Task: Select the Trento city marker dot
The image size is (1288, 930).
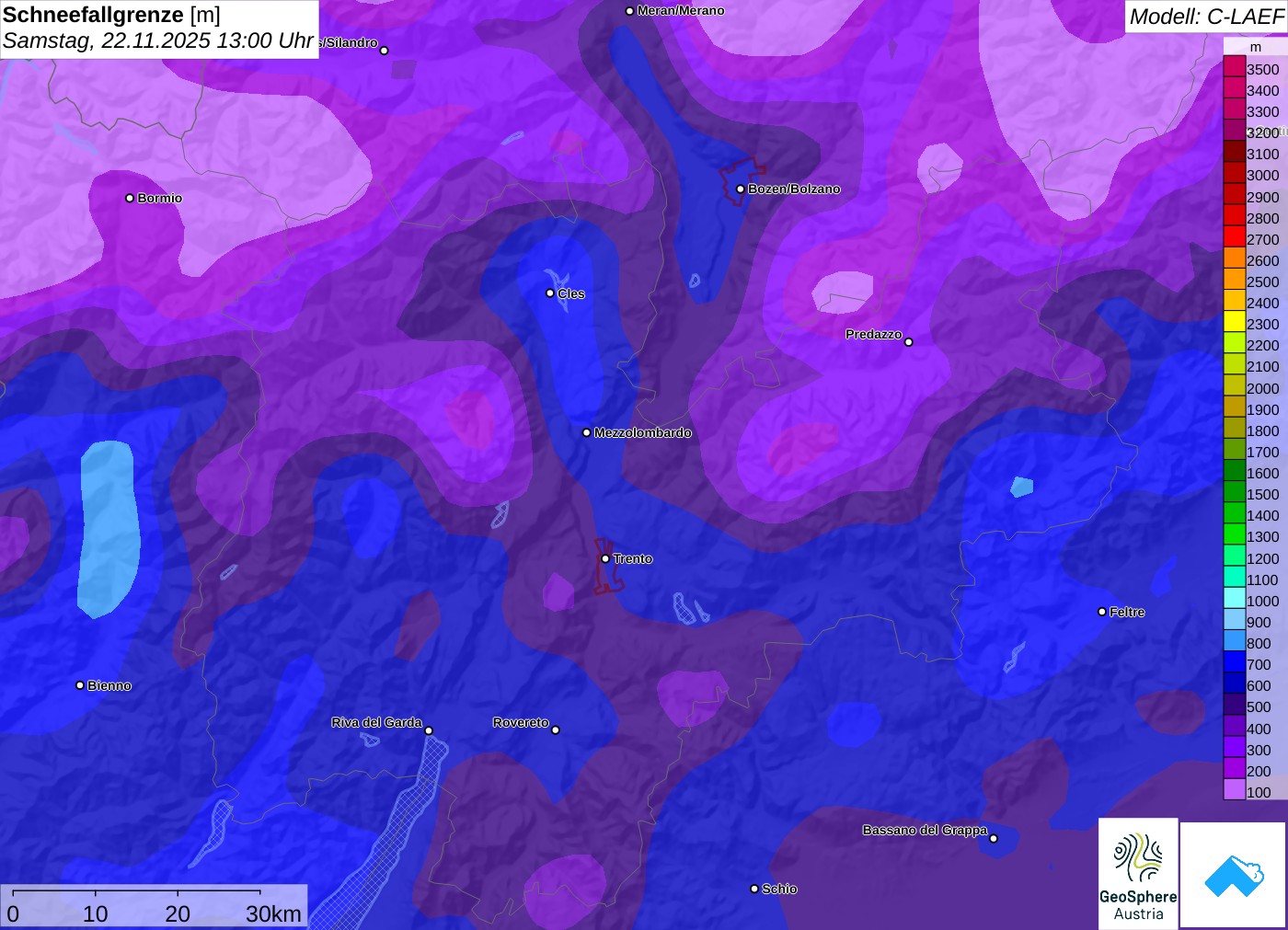Action: click(x=605, y=558)
